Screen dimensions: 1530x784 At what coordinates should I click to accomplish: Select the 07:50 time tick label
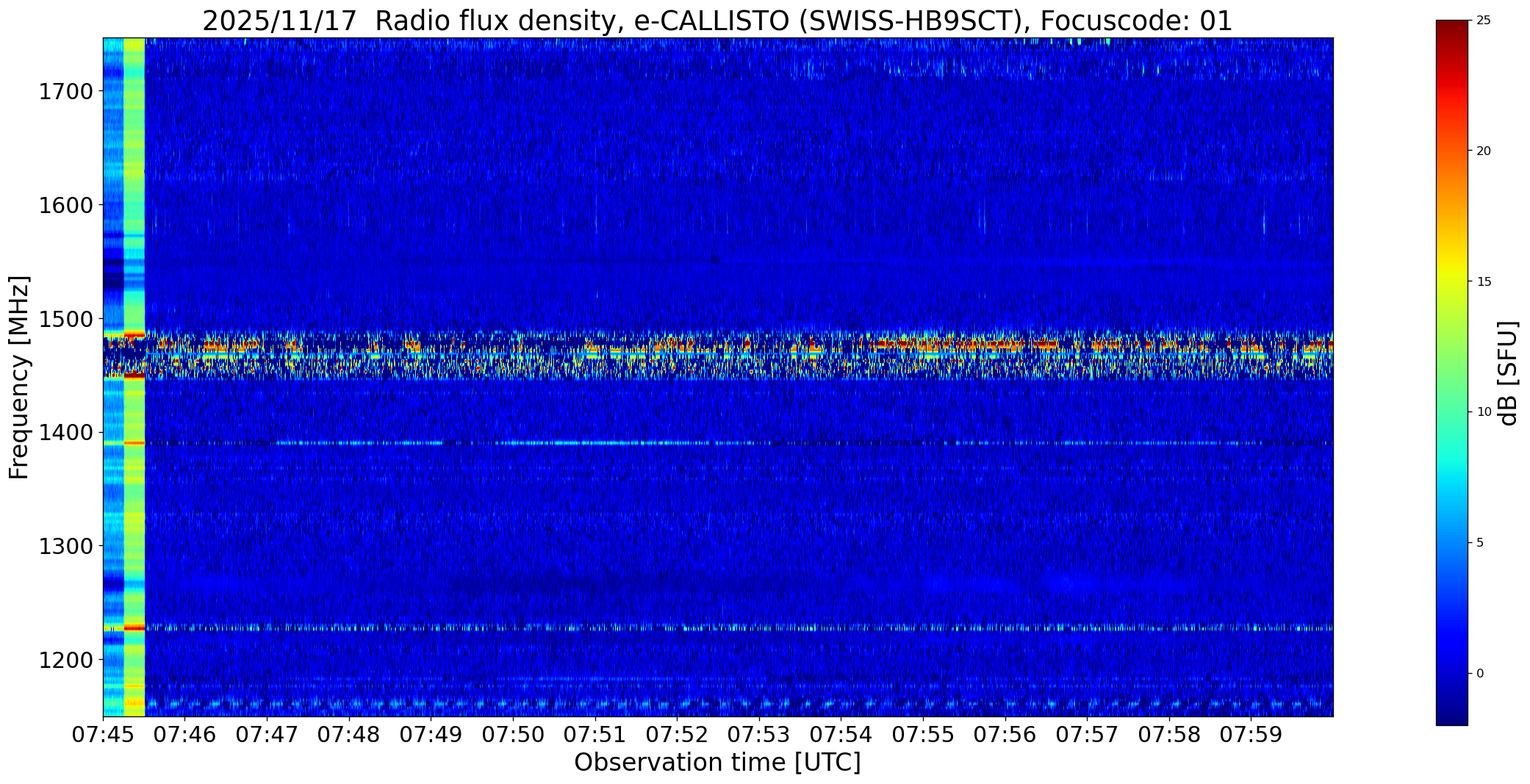(513, 735)
